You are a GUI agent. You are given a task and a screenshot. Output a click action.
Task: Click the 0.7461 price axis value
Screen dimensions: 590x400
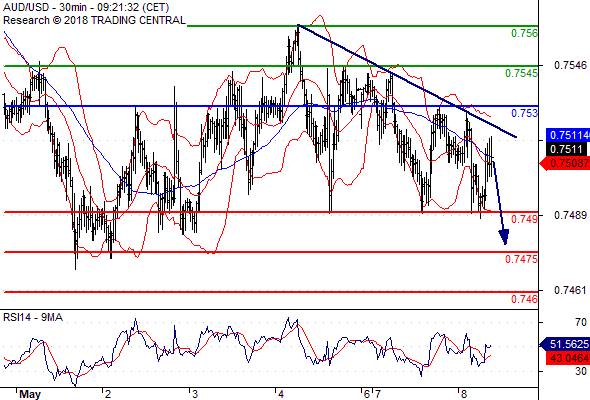[570, 290]
